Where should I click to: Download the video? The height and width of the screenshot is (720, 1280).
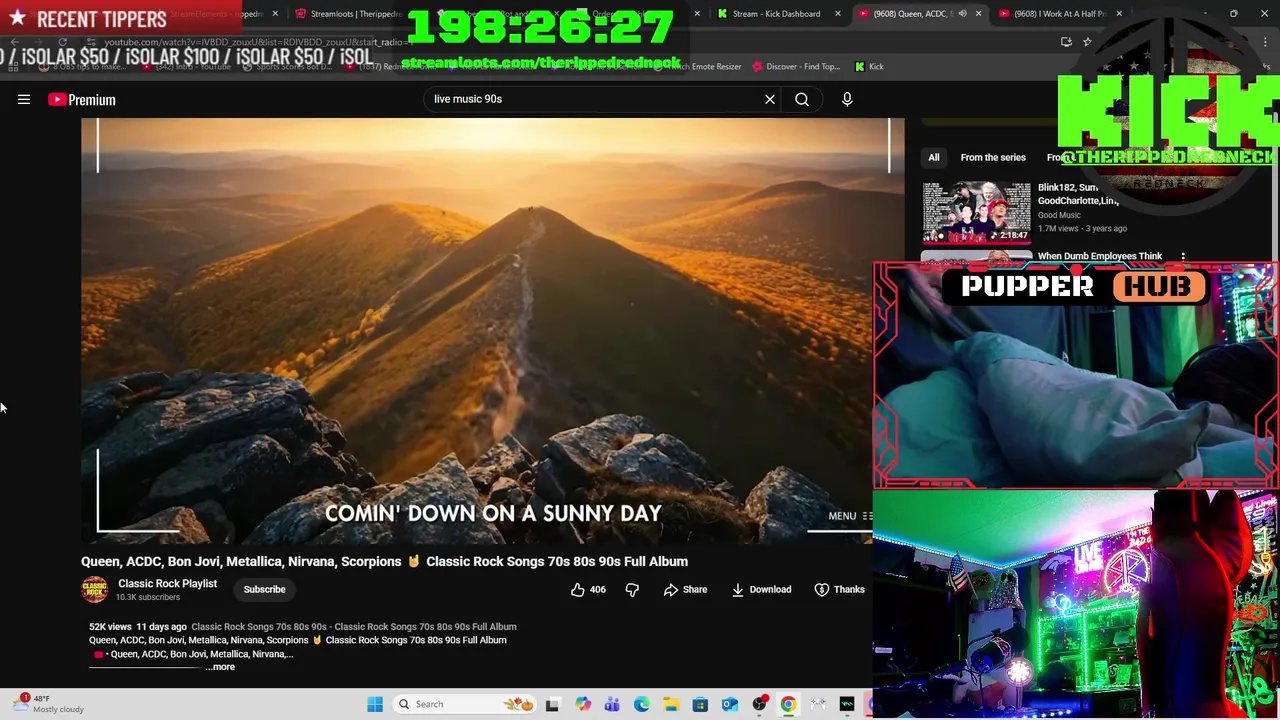tap(761, 589)
